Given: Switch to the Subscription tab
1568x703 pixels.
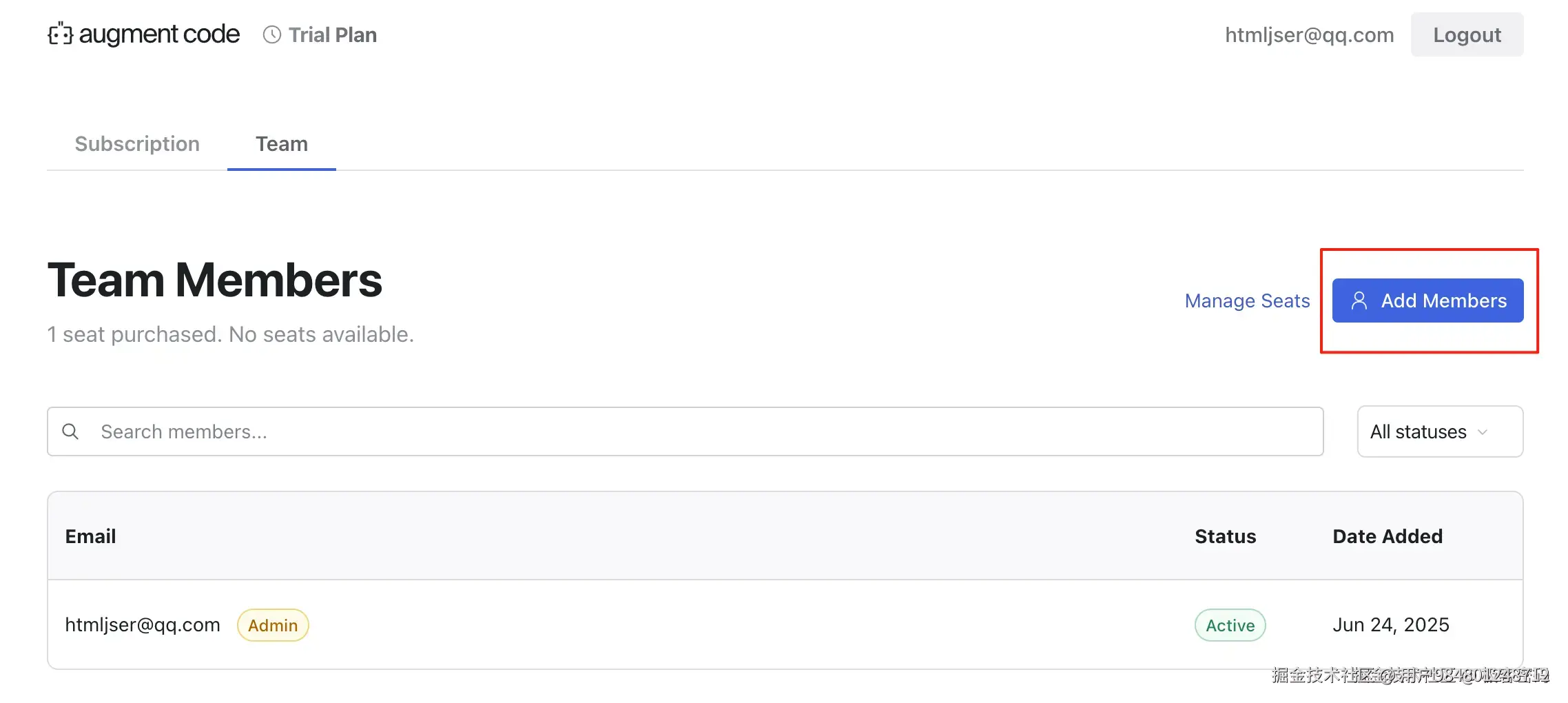Looking at the screenshot, I should [x=137, y=143].
